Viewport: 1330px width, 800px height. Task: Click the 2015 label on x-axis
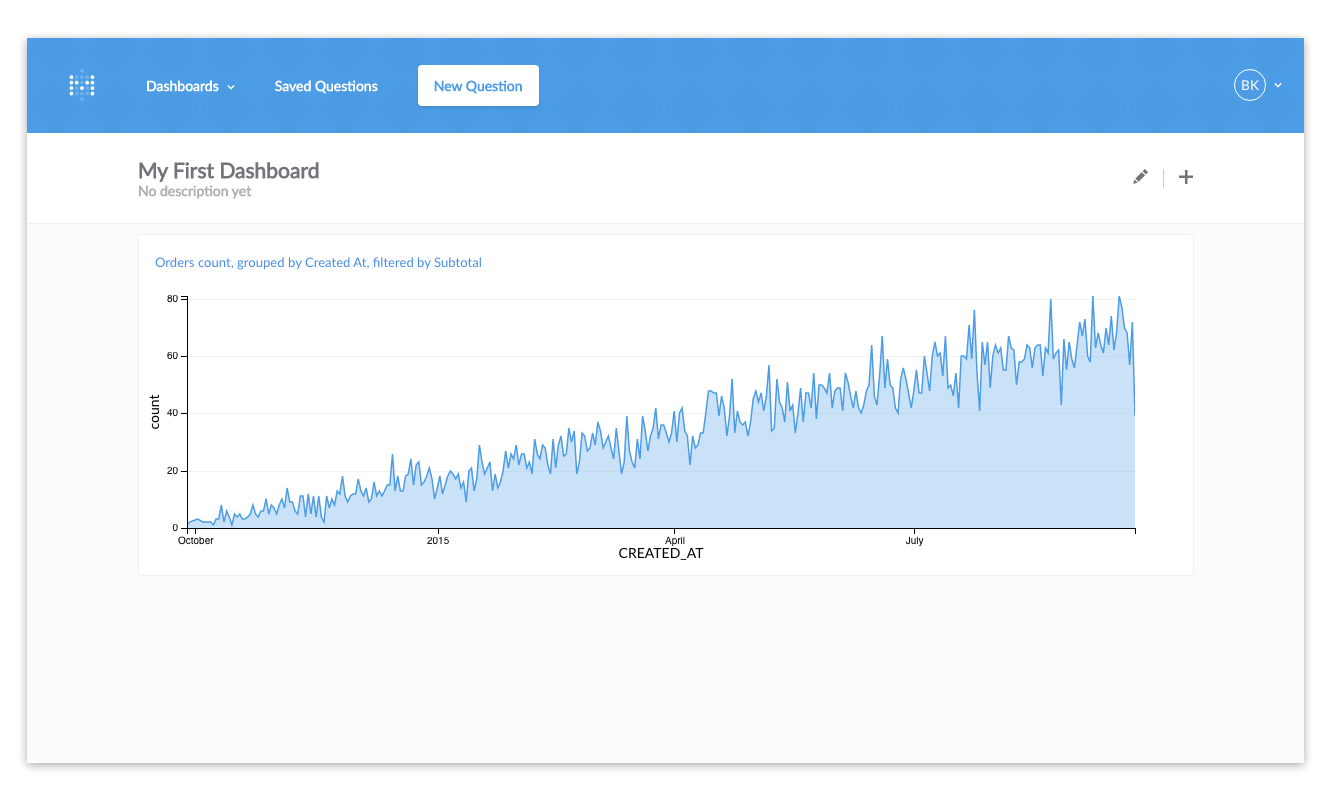438,541
